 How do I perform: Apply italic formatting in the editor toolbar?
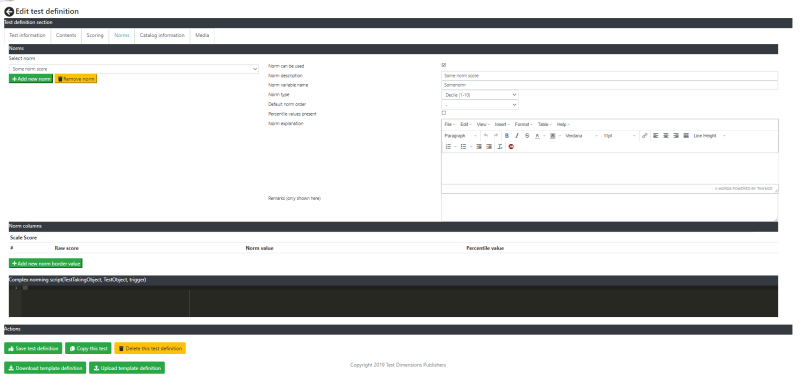[x=517, y=136]
